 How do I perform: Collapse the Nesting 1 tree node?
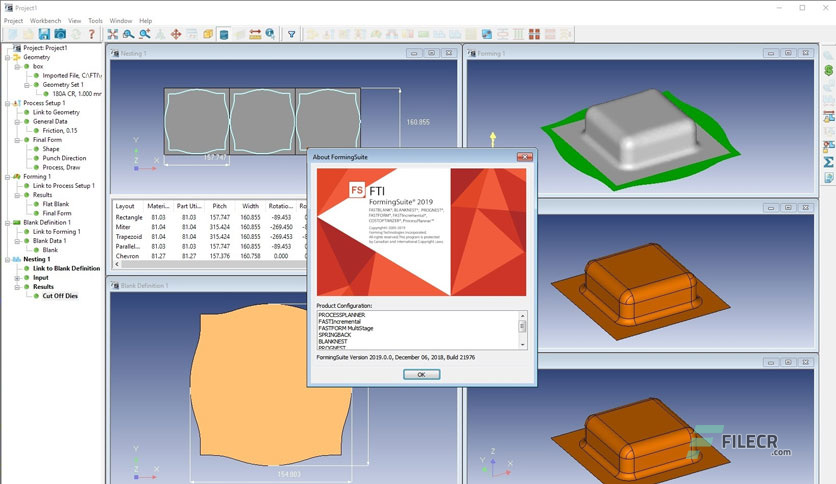click(x=7, y=259)
